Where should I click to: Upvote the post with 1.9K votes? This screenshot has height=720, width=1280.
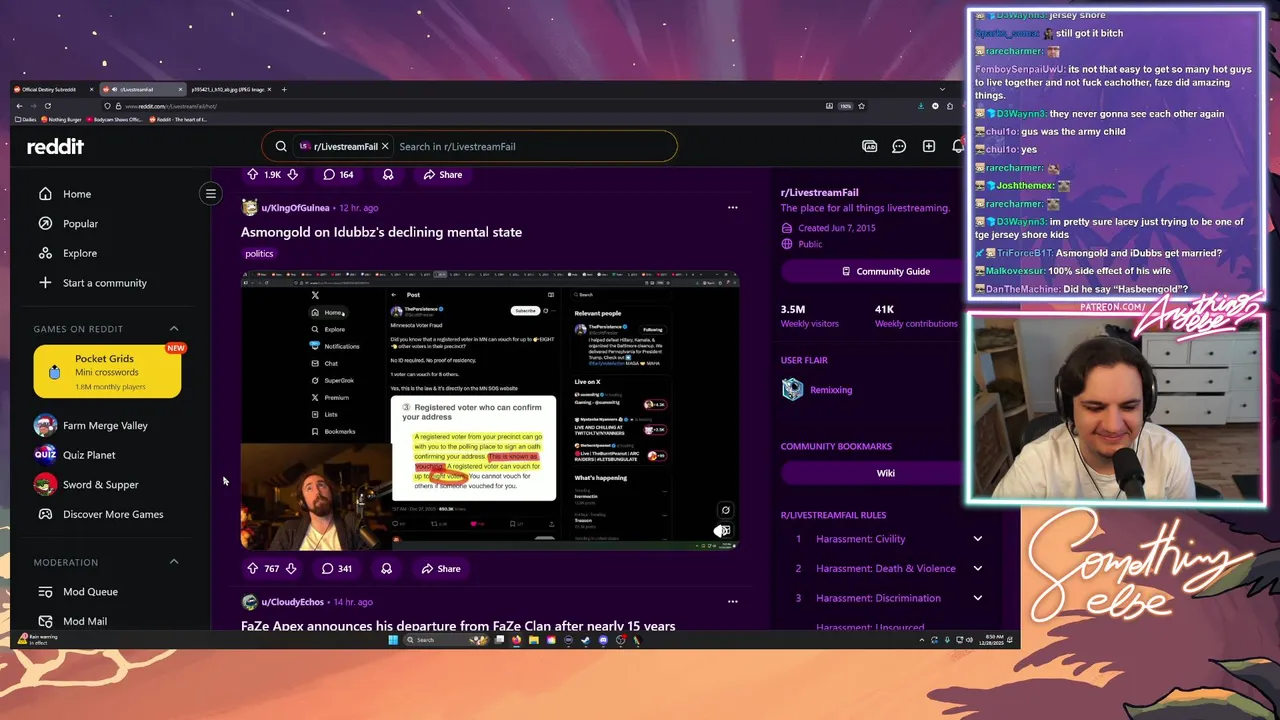click(252, 174)
